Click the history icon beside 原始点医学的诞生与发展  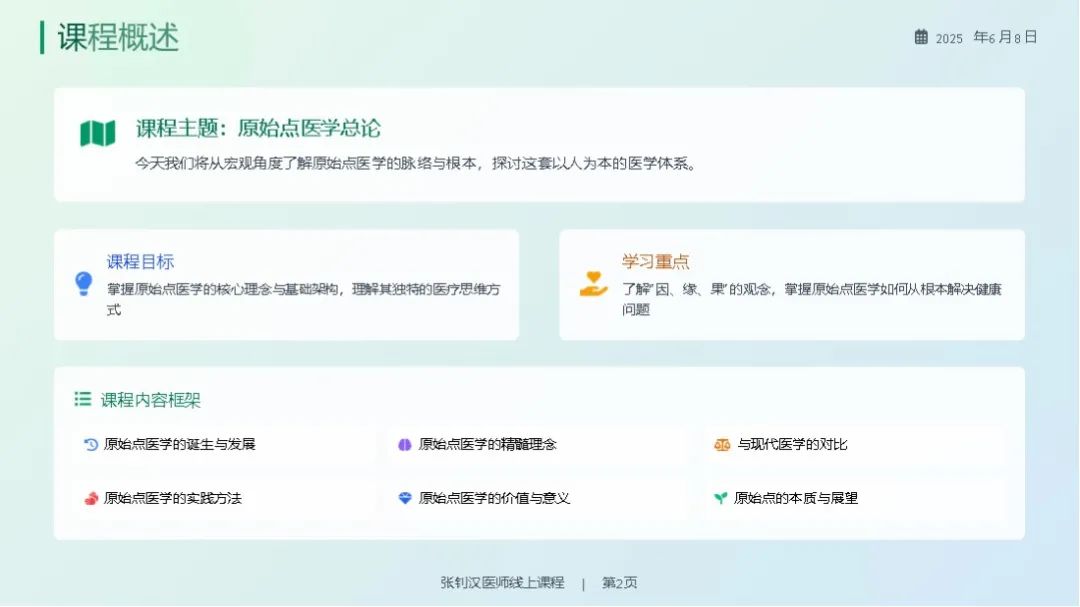pos(91,444)
